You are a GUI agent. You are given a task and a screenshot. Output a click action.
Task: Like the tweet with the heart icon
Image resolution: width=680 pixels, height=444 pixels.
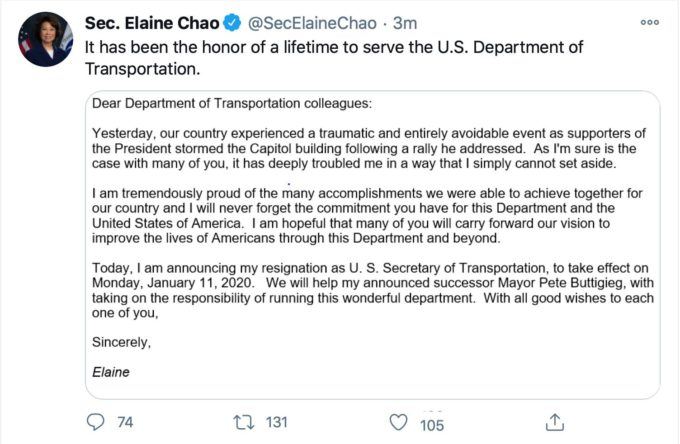[397, 422]
